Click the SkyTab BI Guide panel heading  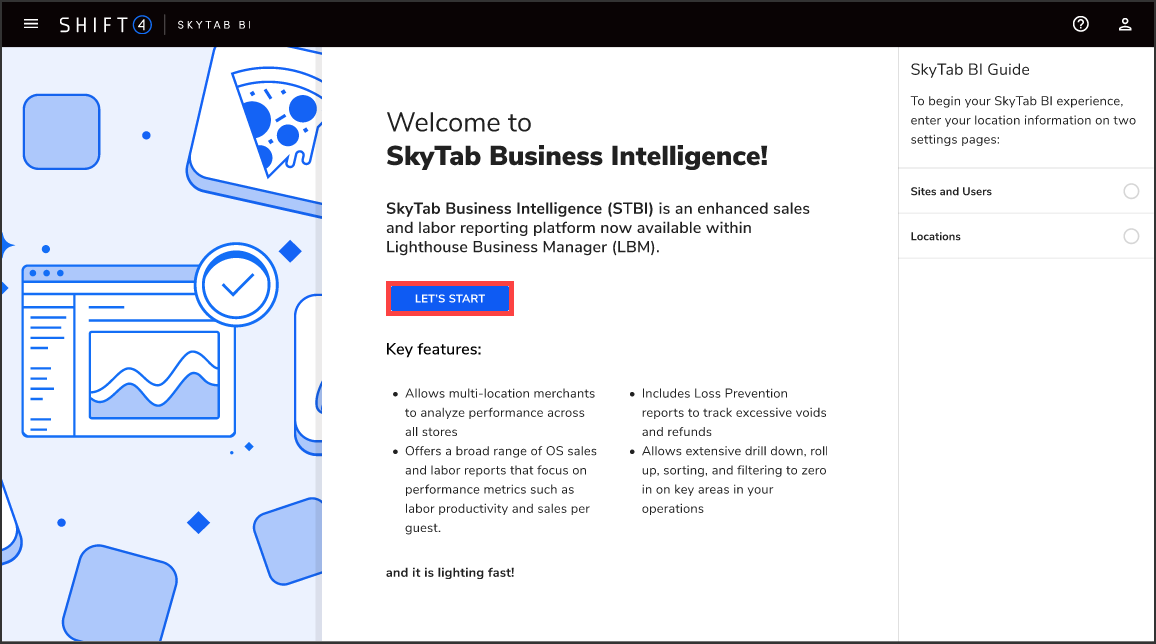[970, 69]
